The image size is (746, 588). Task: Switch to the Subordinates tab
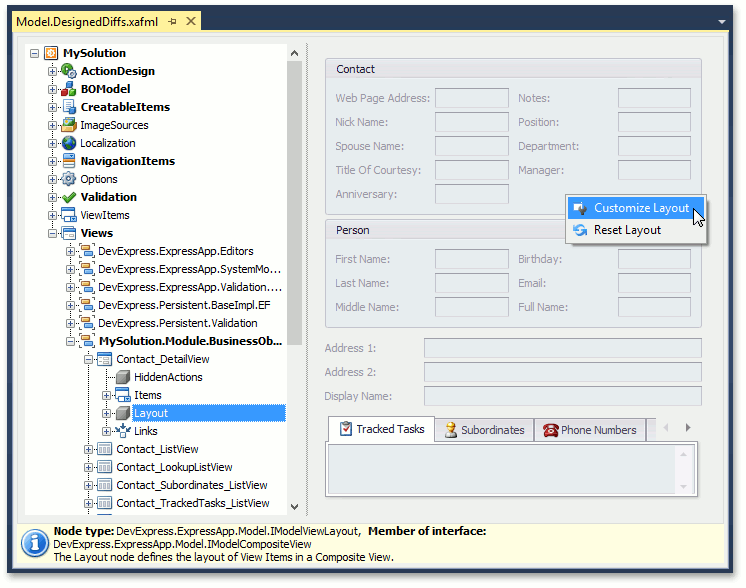point(484,430)
